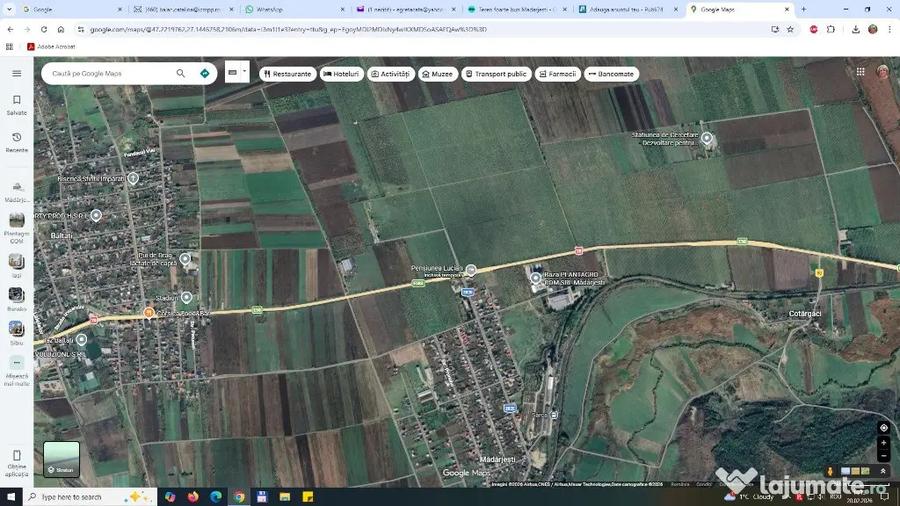900x506 pixels.
Task: Filter map by Hoteluri
Action: coord(342,74)
